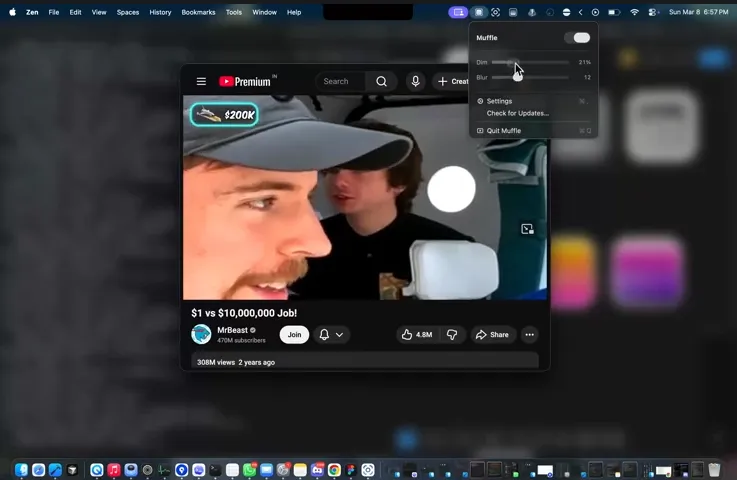The height and width of the screenshot is (480, 737).
Task: Open MrBeast's channel avatar
Action: [x=202, y=335]
